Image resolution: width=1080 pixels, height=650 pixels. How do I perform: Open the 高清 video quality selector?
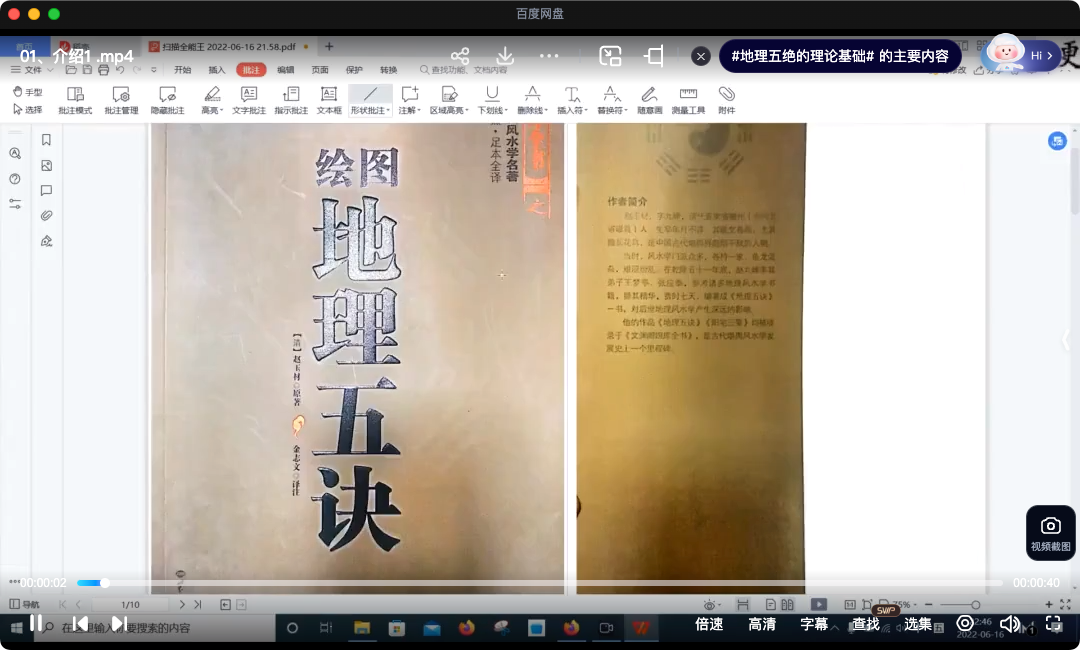click(762, 624)
